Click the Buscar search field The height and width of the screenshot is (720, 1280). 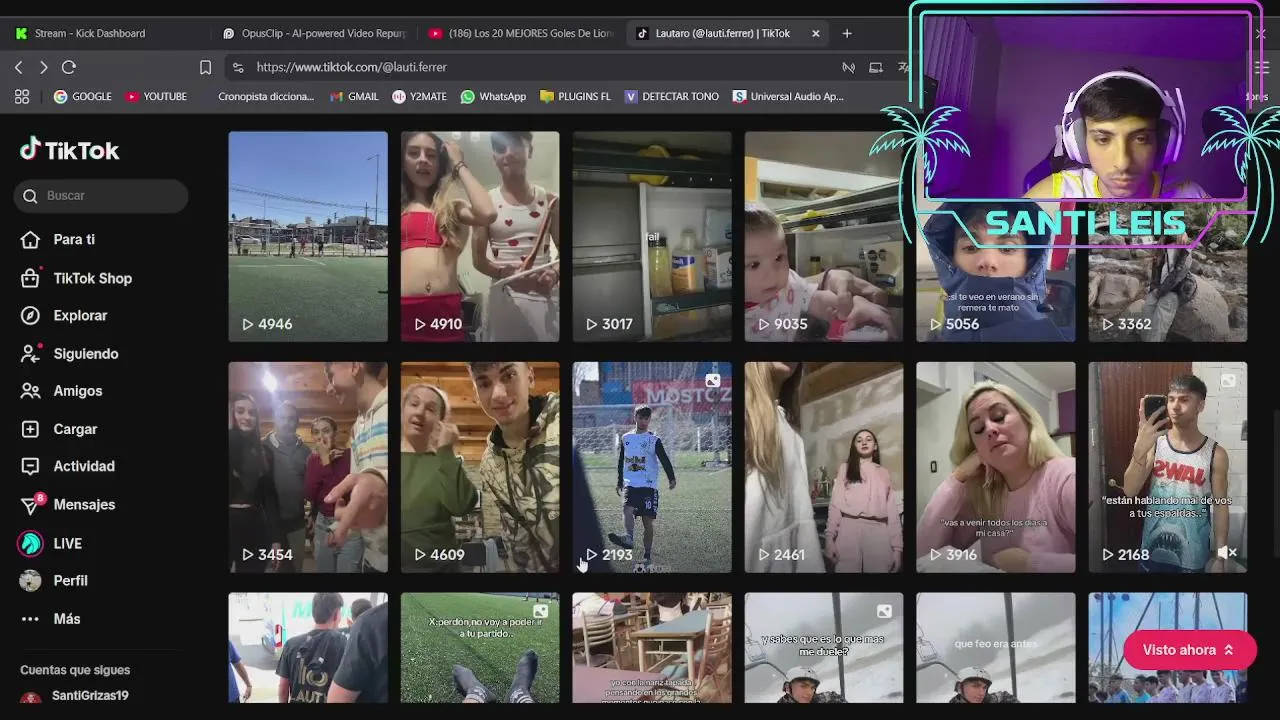[x=101, y=196]
